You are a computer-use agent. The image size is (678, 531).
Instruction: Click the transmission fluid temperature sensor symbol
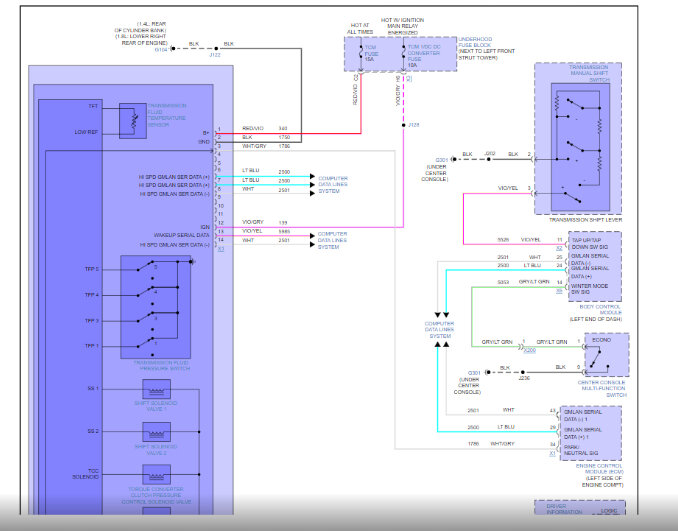[x=130, y=119]
